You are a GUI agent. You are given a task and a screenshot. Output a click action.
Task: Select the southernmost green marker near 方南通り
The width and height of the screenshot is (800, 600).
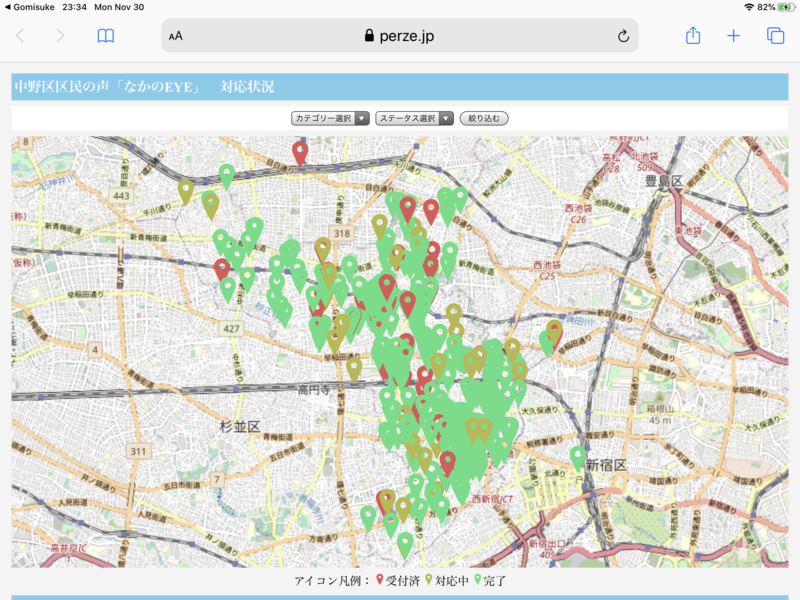[405, 544]
